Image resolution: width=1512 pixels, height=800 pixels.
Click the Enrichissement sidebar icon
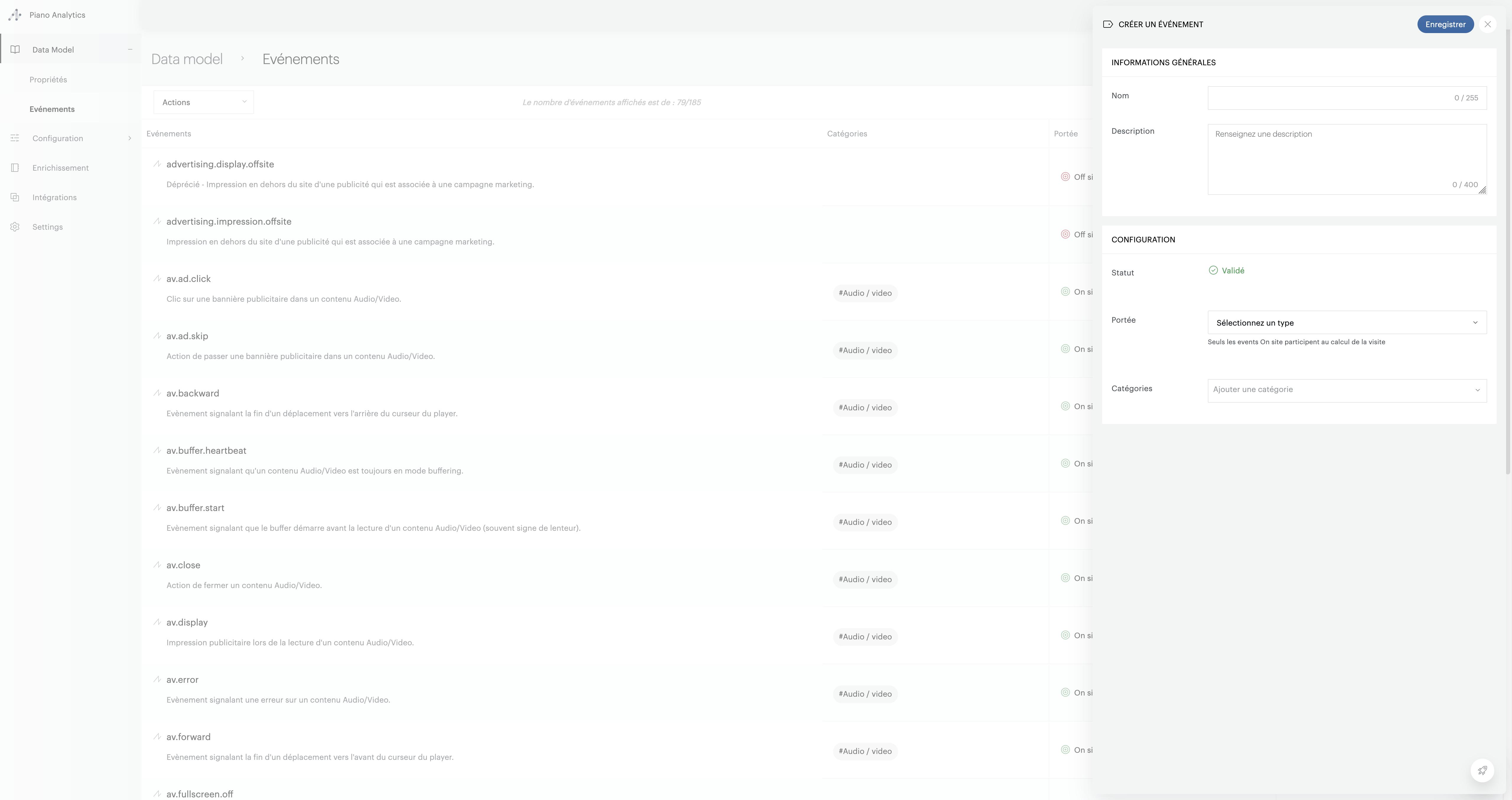[15, 167]
